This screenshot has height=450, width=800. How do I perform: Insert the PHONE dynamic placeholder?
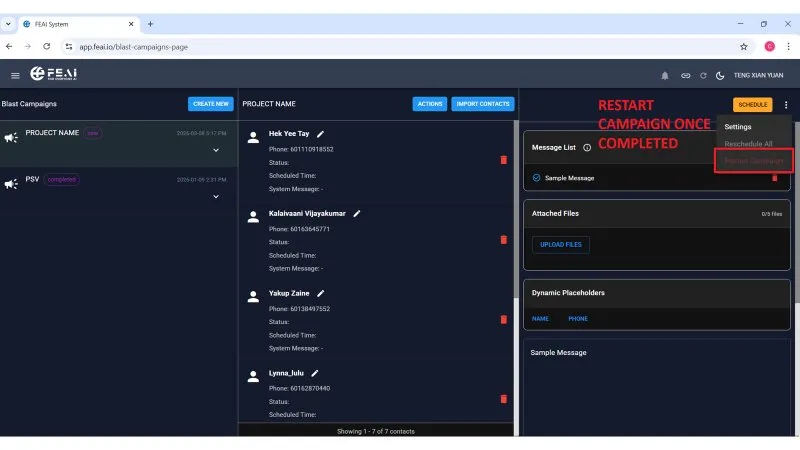578,318
